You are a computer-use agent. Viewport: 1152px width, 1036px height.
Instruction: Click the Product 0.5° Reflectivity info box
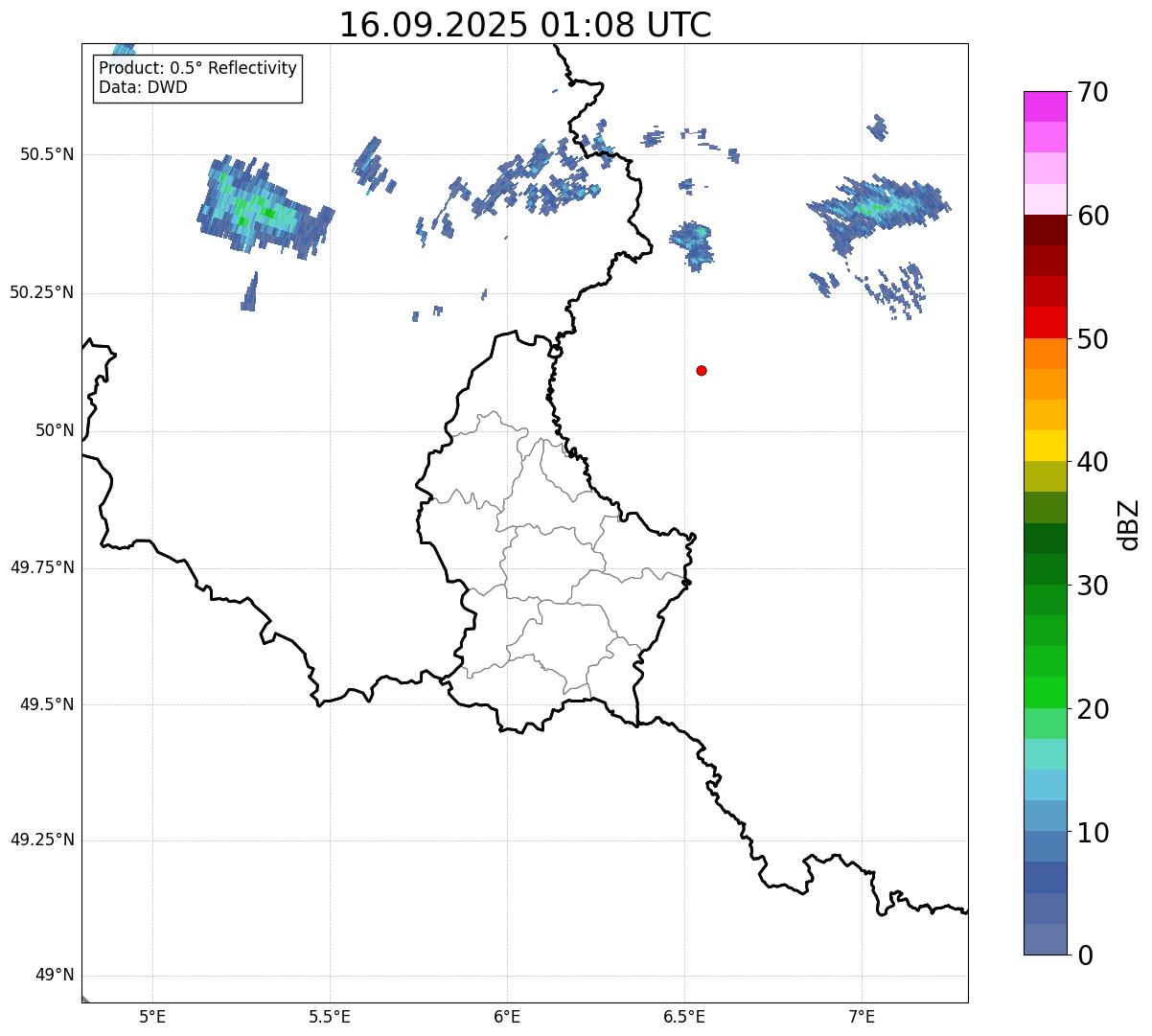pyautogui.click(x=197, y=79)
